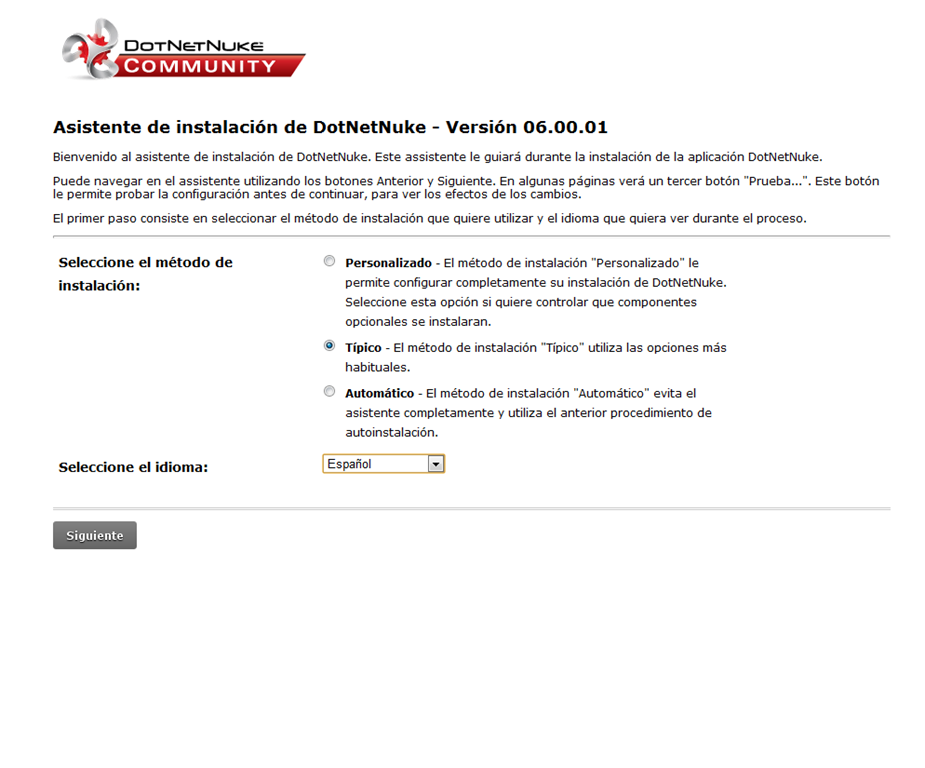The width and height of the screenshot is (925, 768).
Task: Click the 'Asistente de instalación de DotNetNuke' heading
Action: tap(330, 127)
